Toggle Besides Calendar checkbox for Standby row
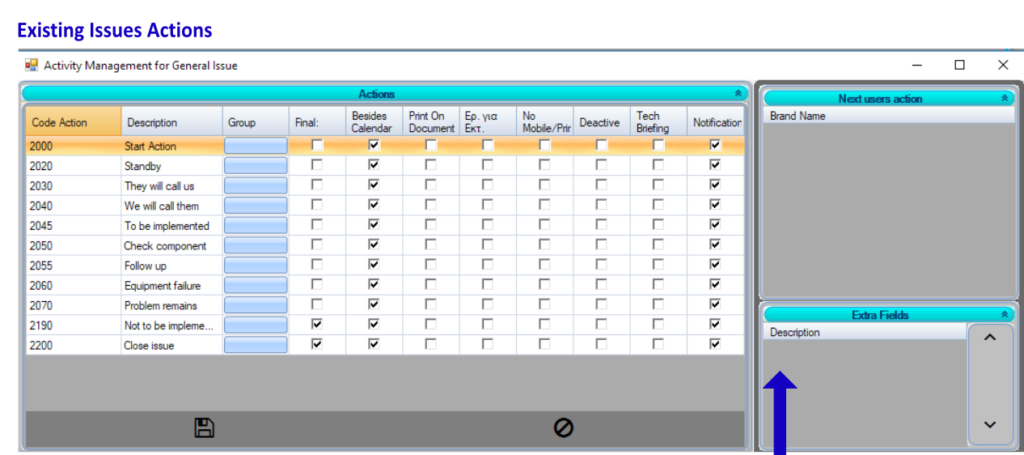Screen dimensions: 1024x455 pyautogui.click(x=374, y=165)
